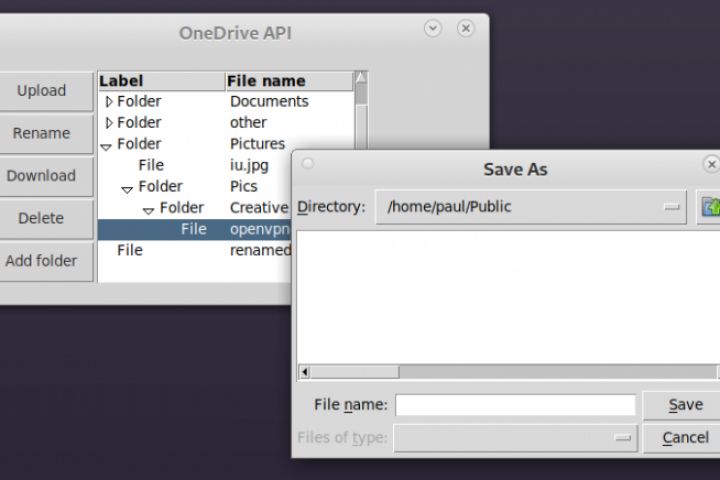Click the File name column header
Screen dimensions: 720x480
pos(289,81)
